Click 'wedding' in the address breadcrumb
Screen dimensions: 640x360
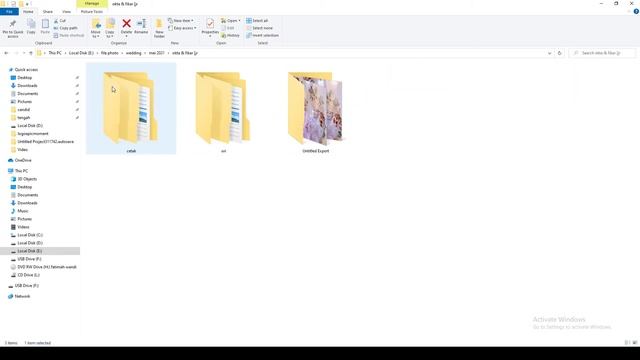tap(133, 53)
